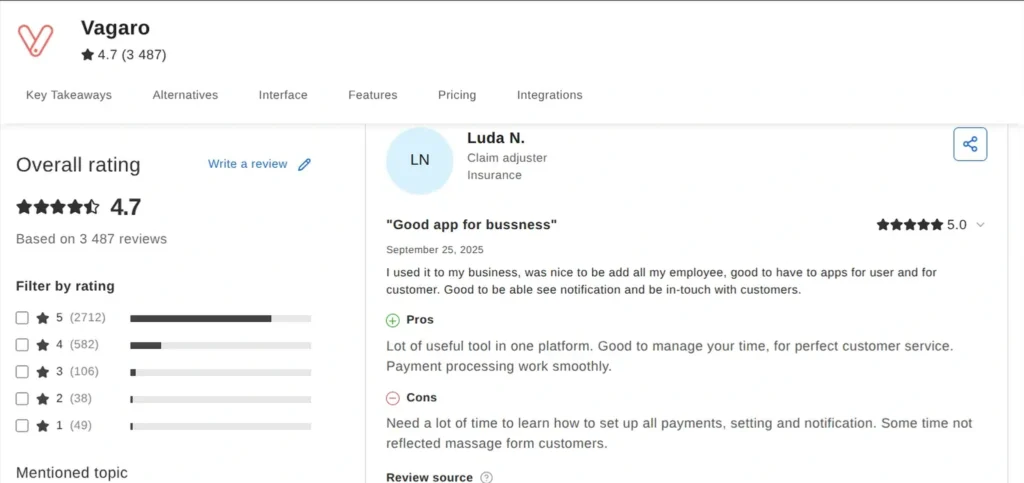This screenshot has height=483, width=1024.
Task: Go to the Integrations tab
Action: 549,95
